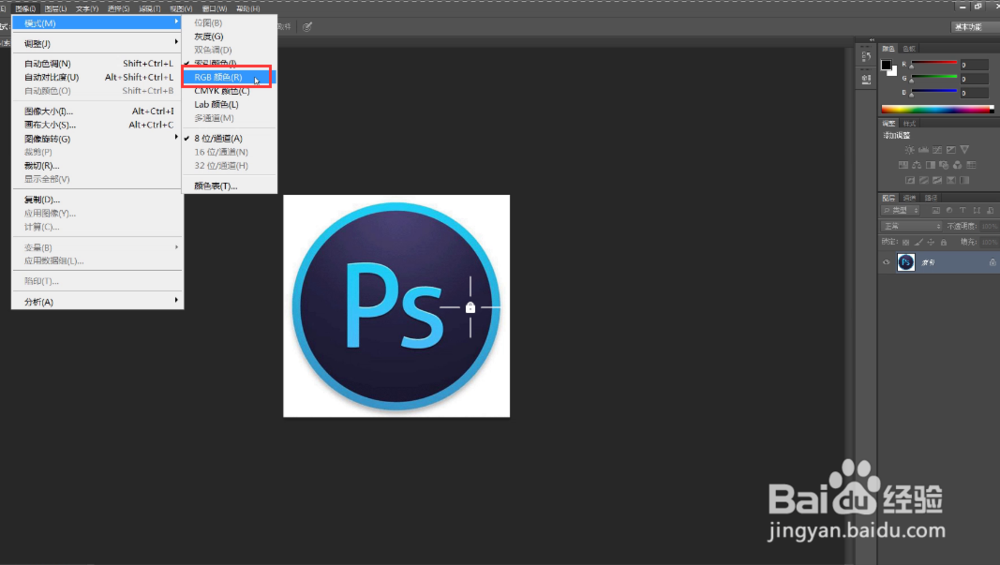Select 8 位/通道(A) checked option

[230, 138]
